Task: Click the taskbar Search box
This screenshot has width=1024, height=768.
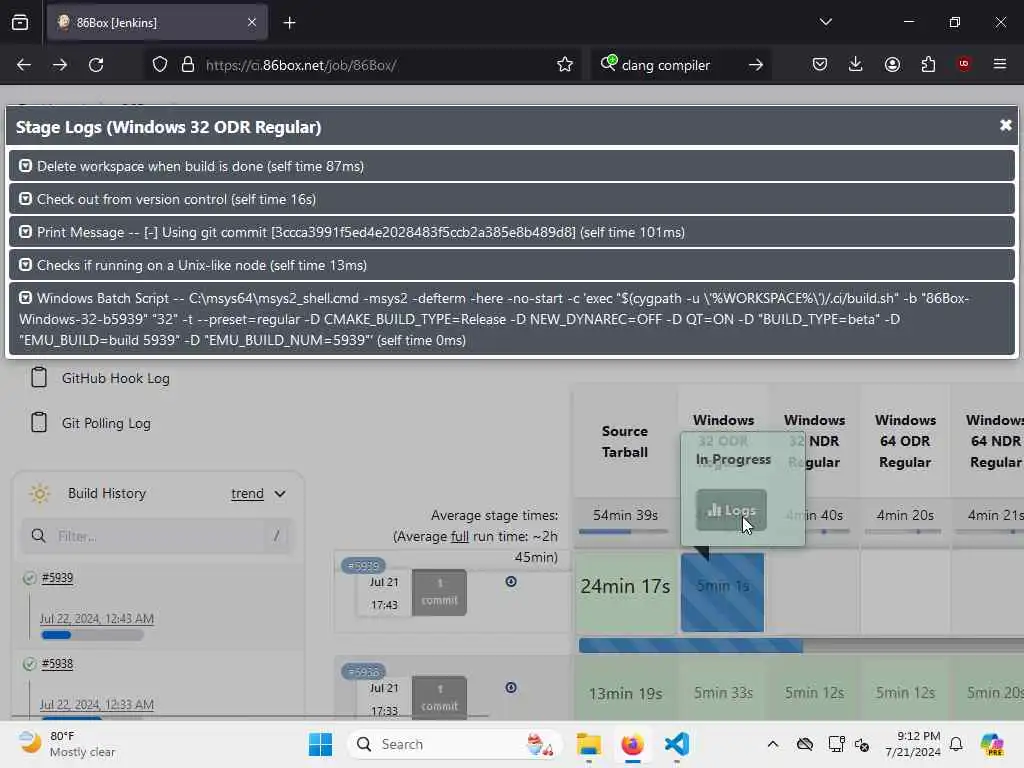Action: click(x=455, y=744)
